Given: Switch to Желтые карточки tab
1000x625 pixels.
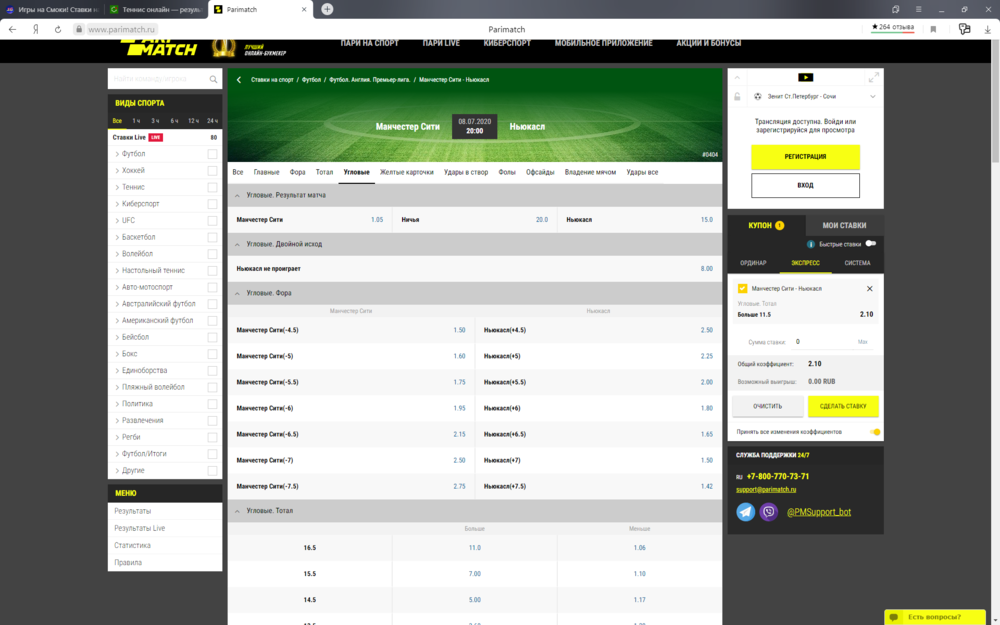Looking at the screenshot, I should click(406, 172).
